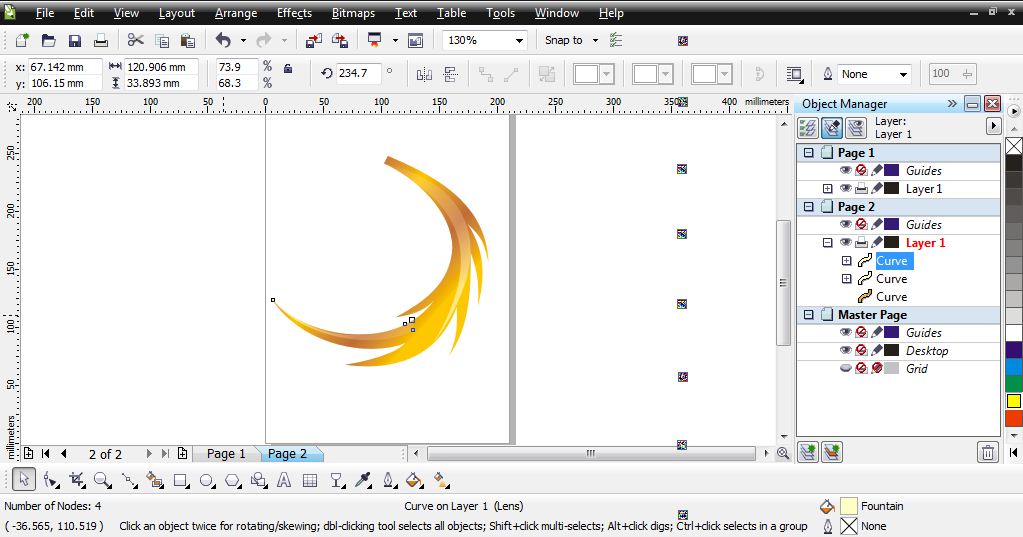Cut the selection with the scissors icon
This screenshot has height=537, width=1023.
coord(136,40)
